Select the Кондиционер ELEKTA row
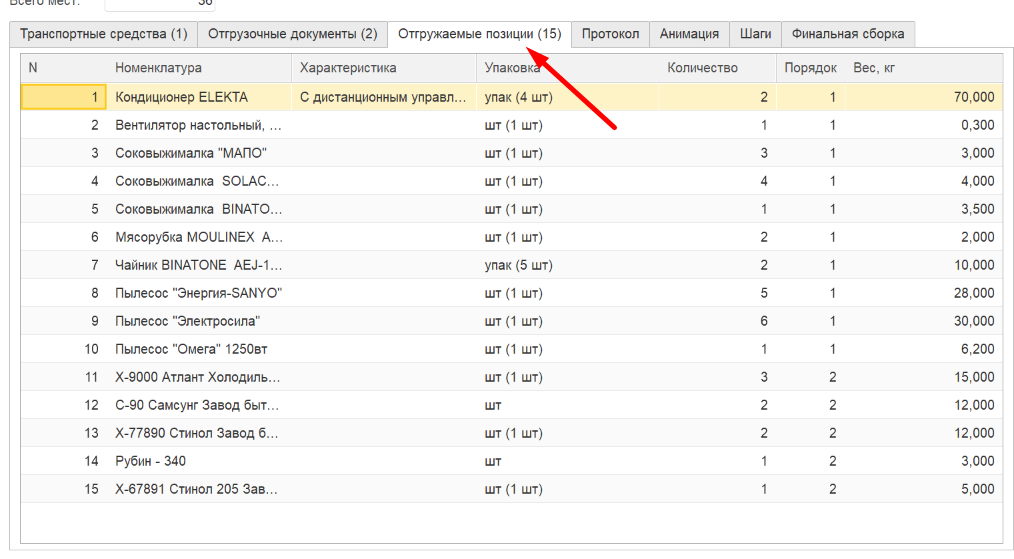The width and height of the screenshot is (1014, 559). point(512,97)
